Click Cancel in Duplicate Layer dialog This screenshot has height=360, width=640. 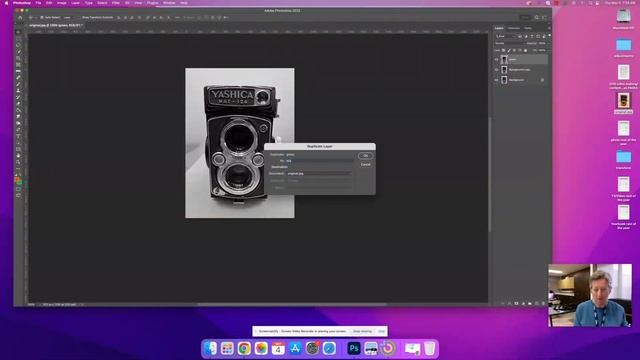[x=365, y=164]
